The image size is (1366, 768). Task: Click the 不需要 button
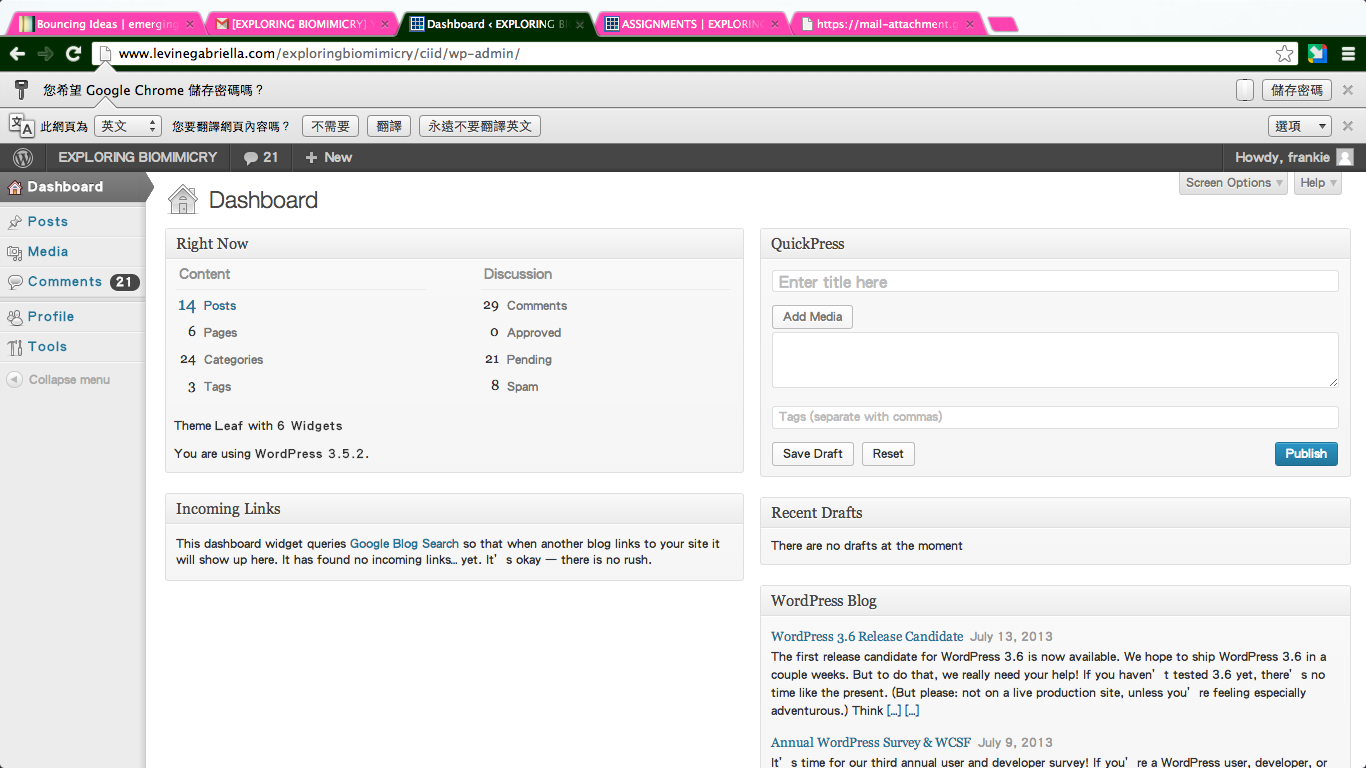click(x=330, y=126)
